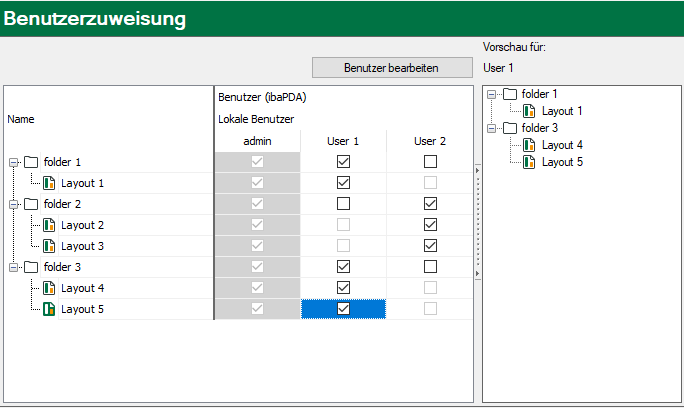Uncheck User 2 checkbox for Layout 3
This screenshot has height=408, width=684.
pos(430,246)
